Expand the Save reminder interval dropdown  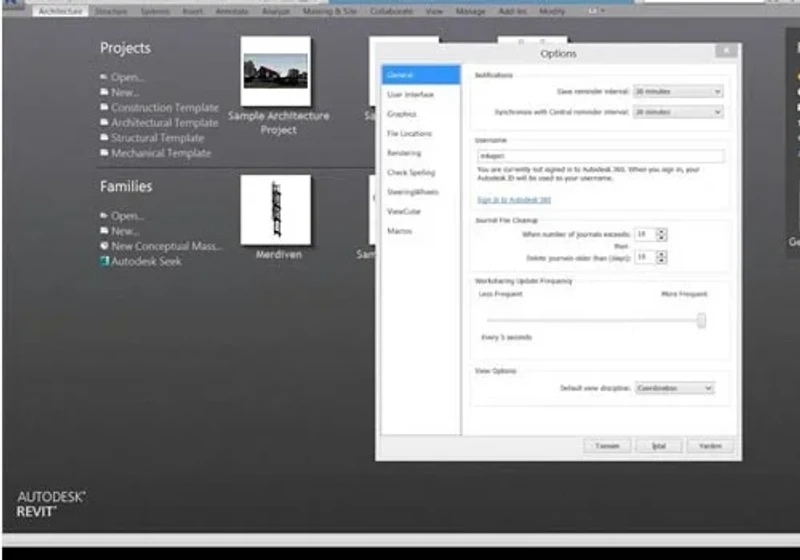point(678,91)
